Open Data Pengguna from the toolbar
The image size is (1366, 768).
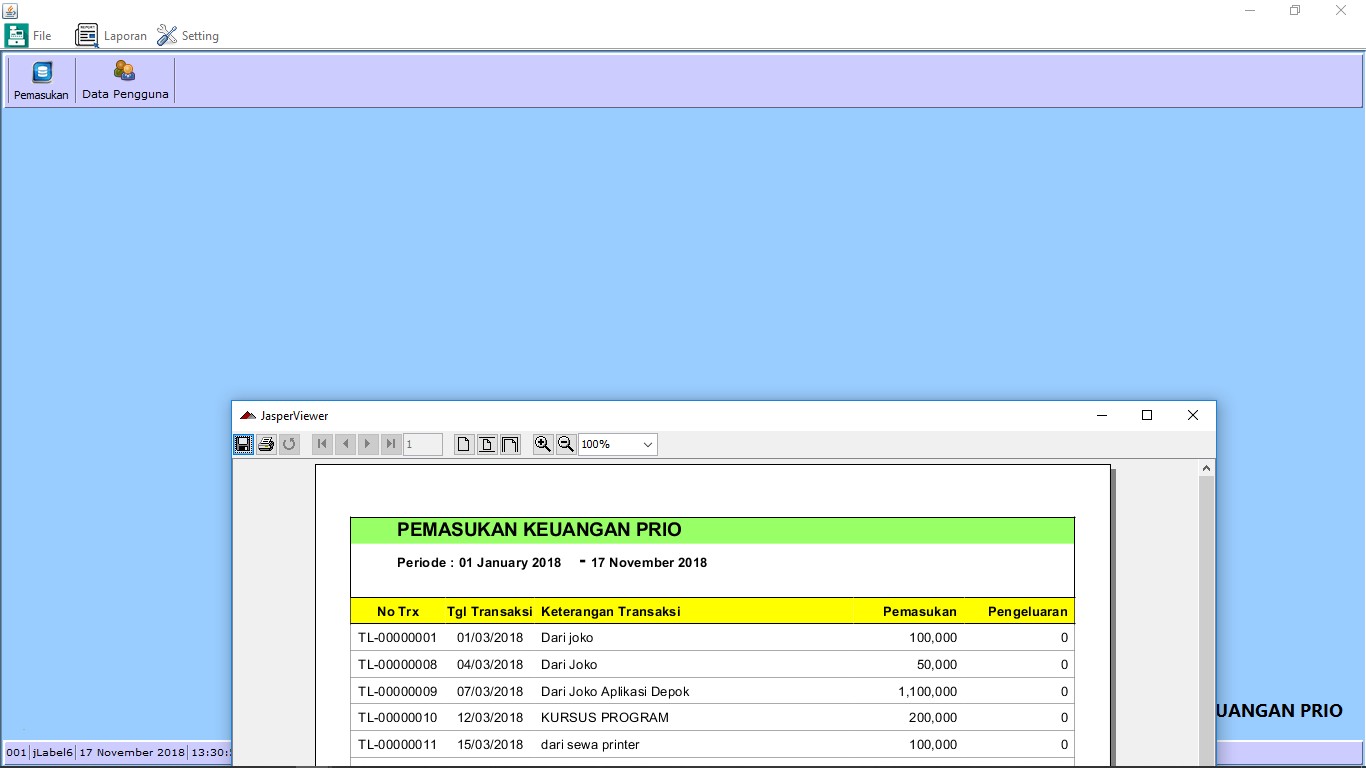click(124, 80)
